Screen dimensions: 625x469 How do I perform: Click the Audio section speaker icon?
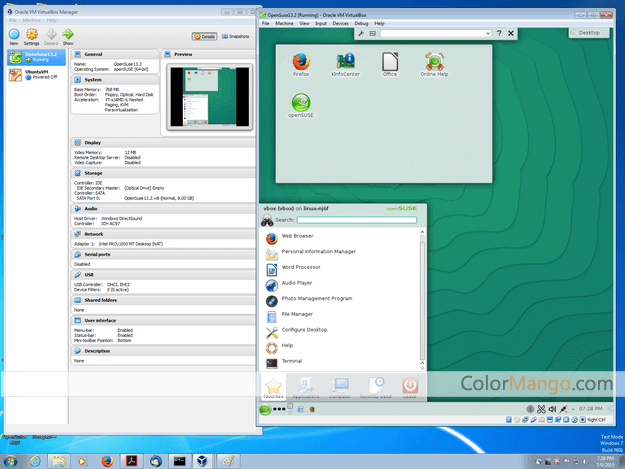tap(77, 209)
